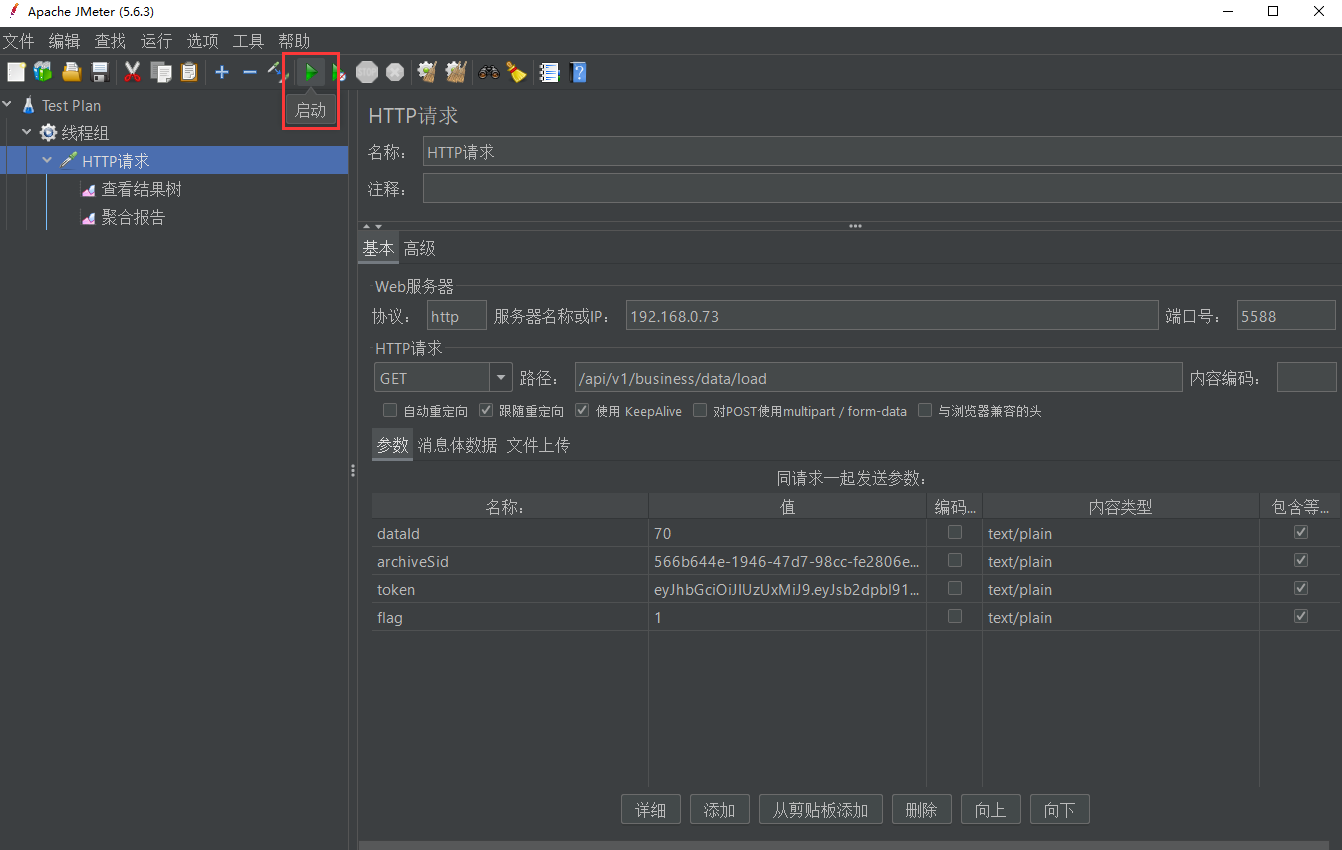1342x850 pixels.
Task: Open the 工具 menu
Action: click(248, 41)
